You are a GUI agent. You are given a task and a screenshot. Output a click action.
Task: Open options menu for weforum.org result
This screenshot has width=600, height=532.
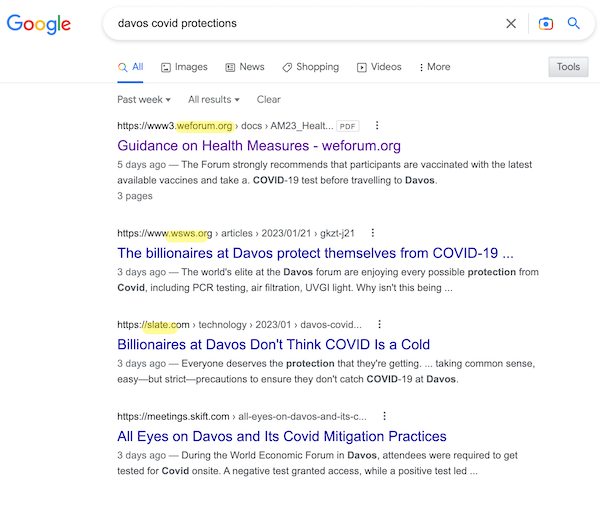click(377, 126)
